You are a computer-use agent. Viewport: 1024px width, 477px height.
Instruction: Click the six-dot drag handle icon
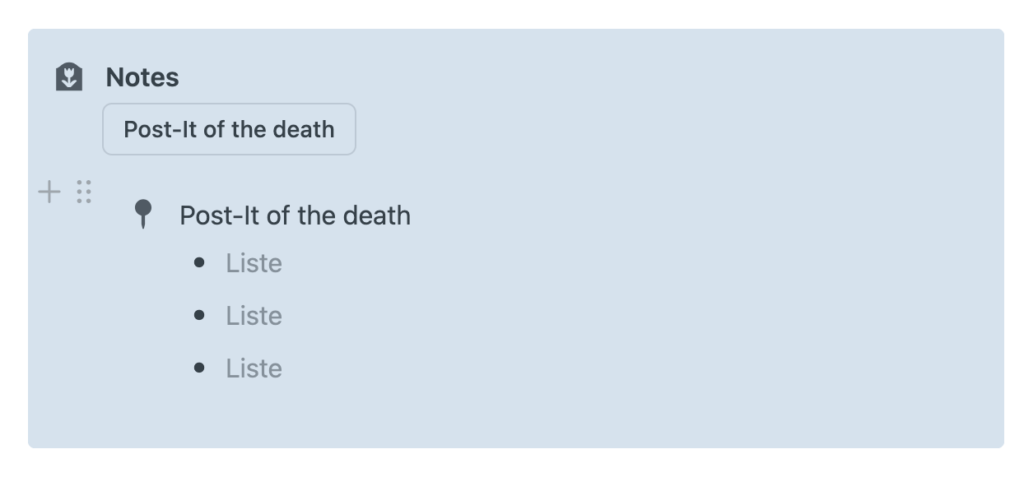[84, 191]
